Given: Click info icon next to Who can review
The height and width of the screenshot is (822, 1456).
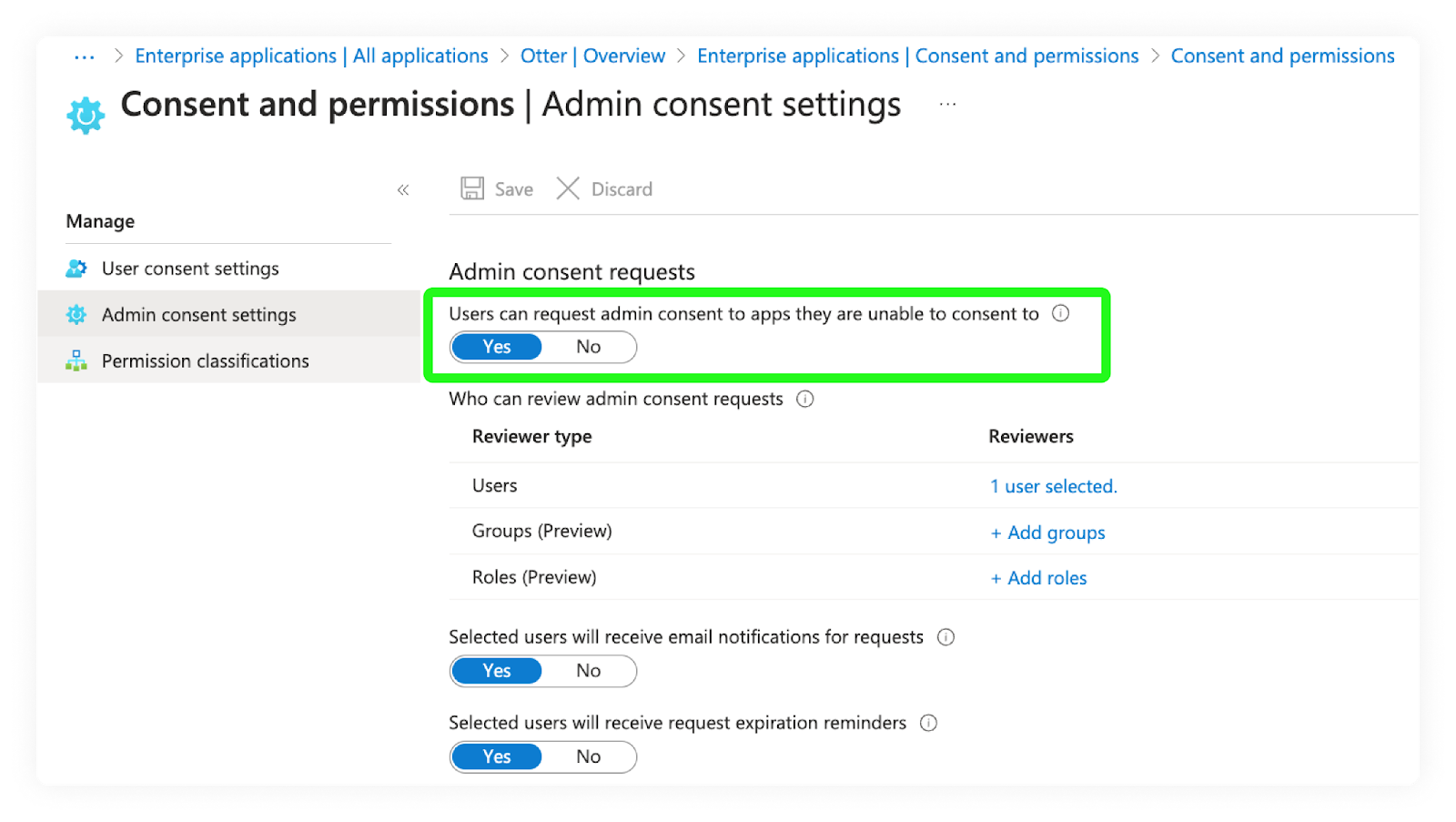Looking at the screenshot, I should point(804,399).
